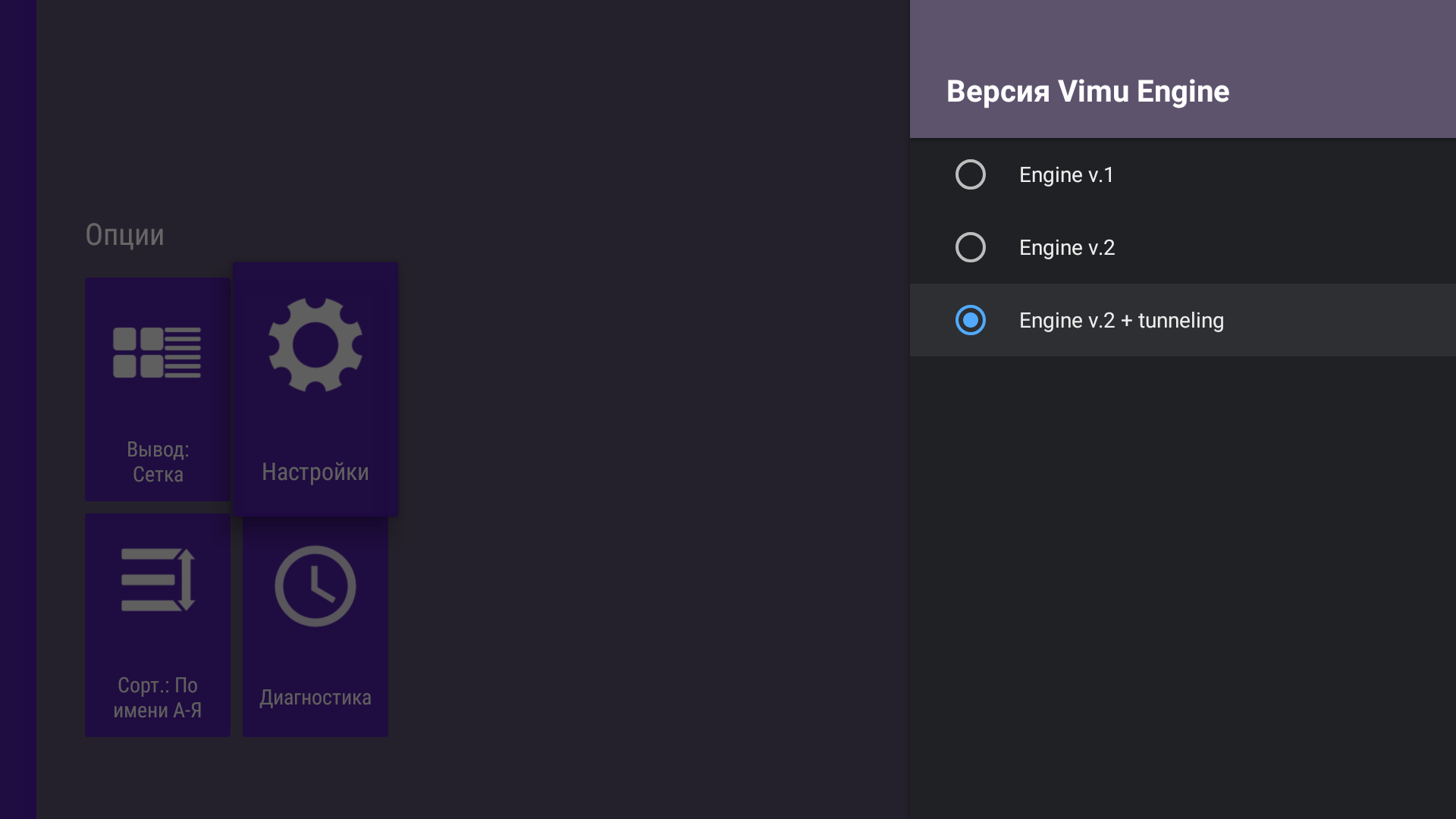Select the Engine v.1 radio button

pyautogui.click(x=970, y=174)
